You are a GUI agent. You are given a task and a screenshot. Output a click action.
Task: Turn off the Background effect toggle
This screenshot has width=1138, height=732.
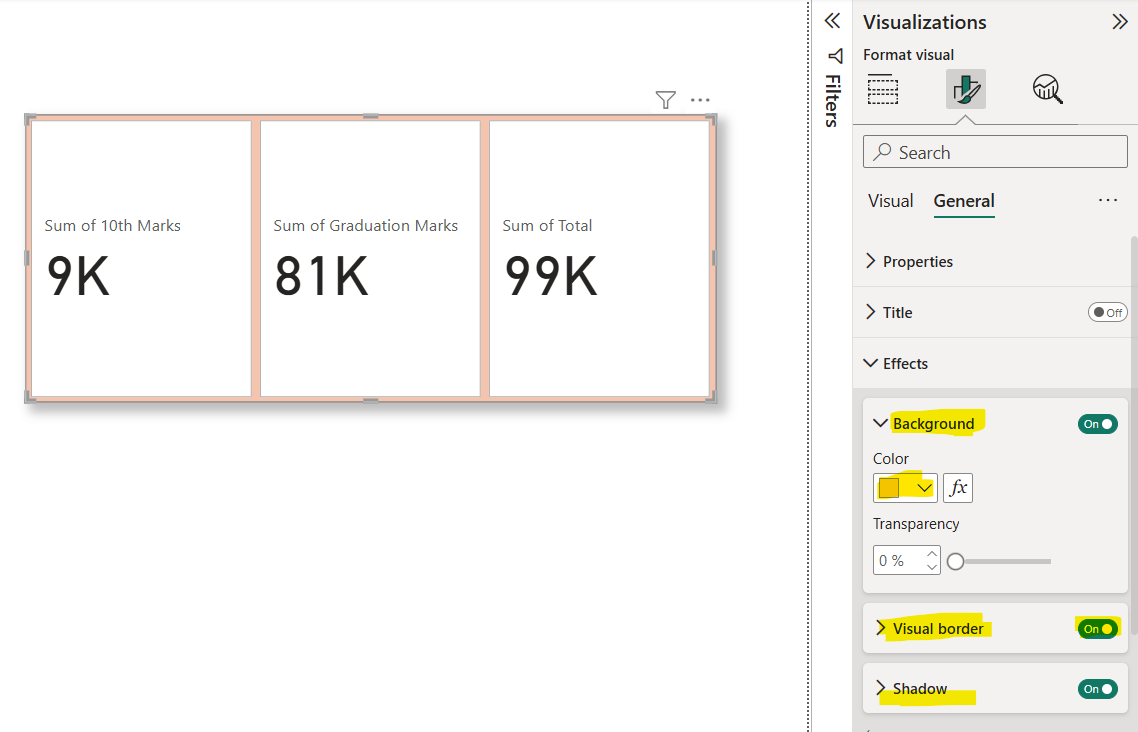click(x=1097, y=423)
